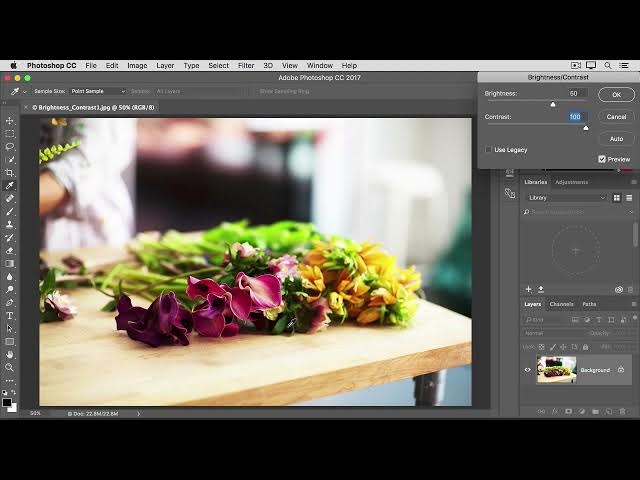Screen dimensions: 640x480
Task: Hide the Background layer with eye icon
Action: point(528,370)
